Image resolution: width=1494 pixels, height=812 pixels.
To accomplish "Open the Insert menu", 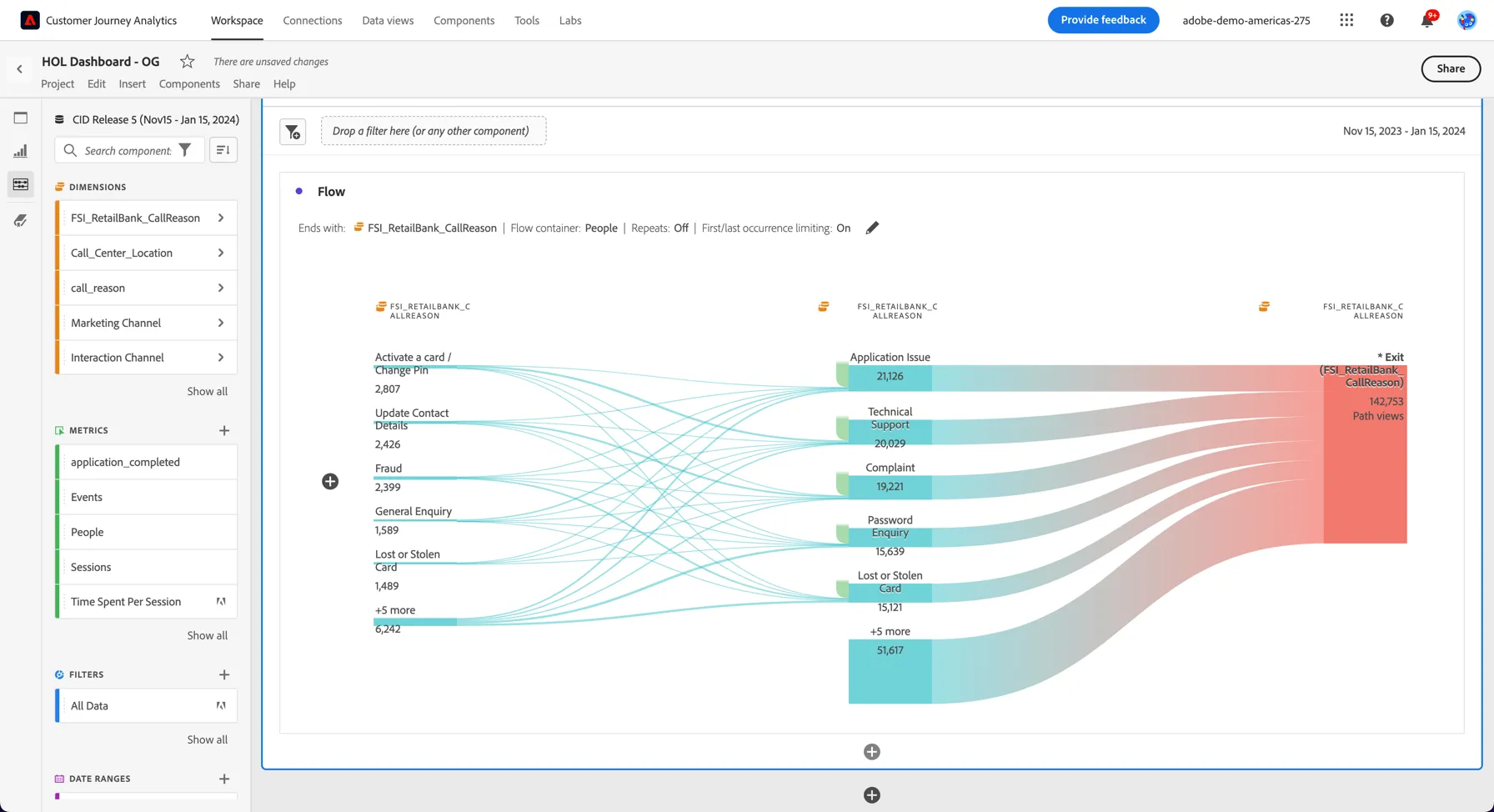I will 132,83.
